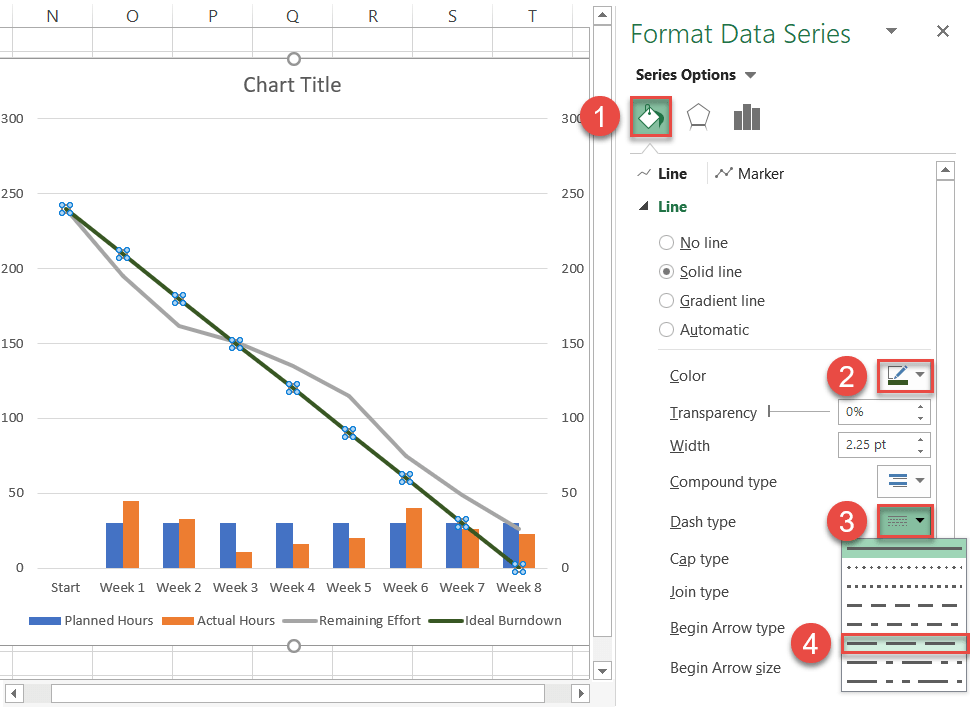Select the Line tab

click(x=663, y=173)
